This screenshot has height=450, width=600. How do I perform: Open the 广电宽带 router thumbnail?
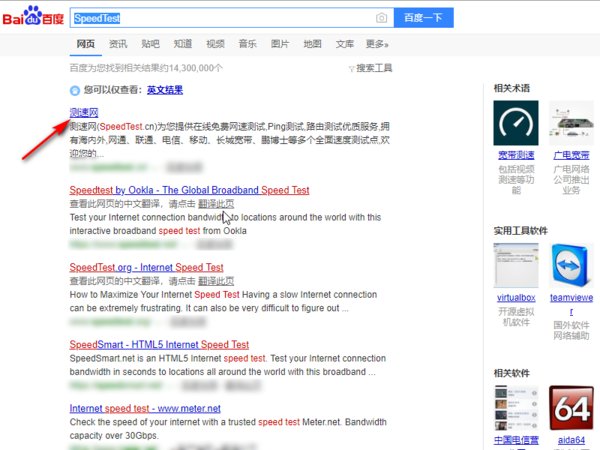tap(571, 123)
